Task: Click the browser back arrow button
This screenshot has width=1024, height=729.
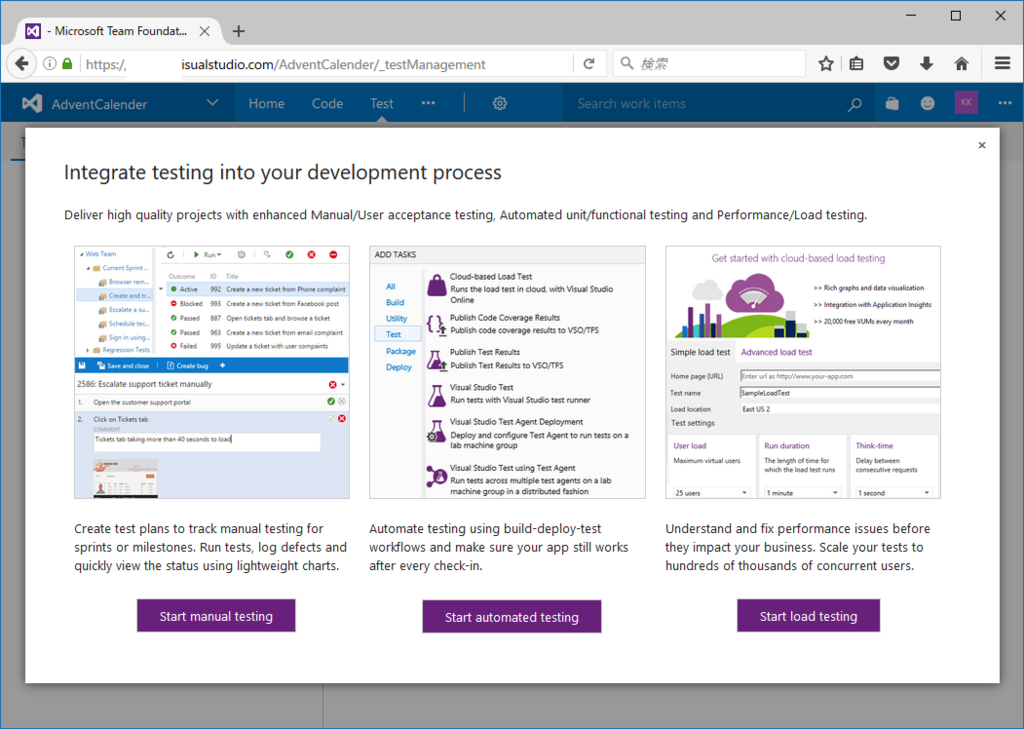Action: [x=22, y=63]
